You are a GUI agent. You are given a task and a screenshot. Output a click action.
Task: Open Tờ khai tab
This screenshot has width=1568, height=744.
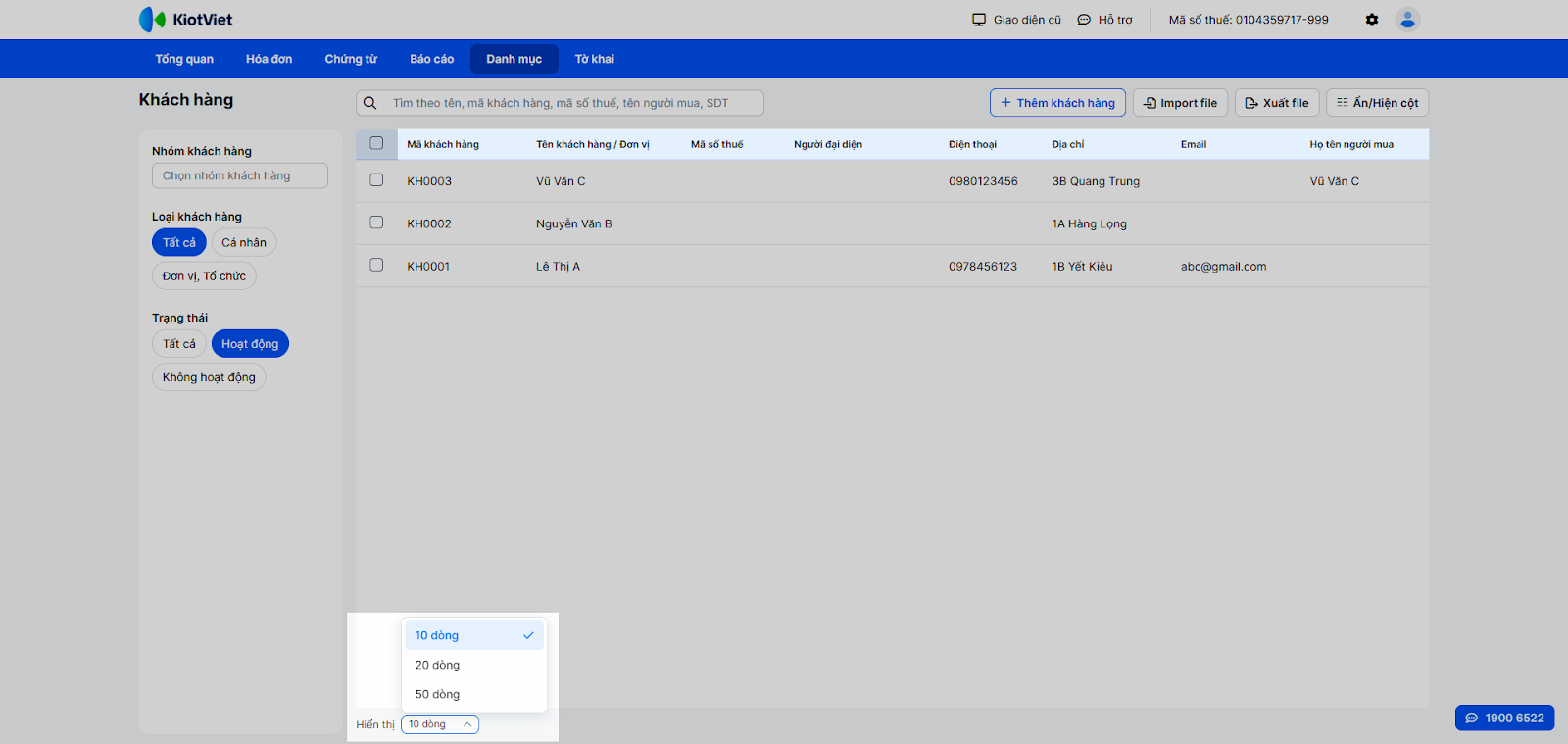(595, 59)
